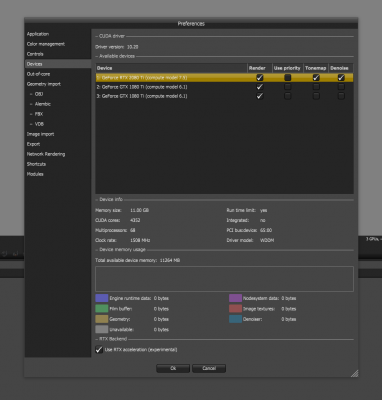Click the CUDA cores value 4352
Image resolution: width=382 pixels, height=400 pixels.
135,220
